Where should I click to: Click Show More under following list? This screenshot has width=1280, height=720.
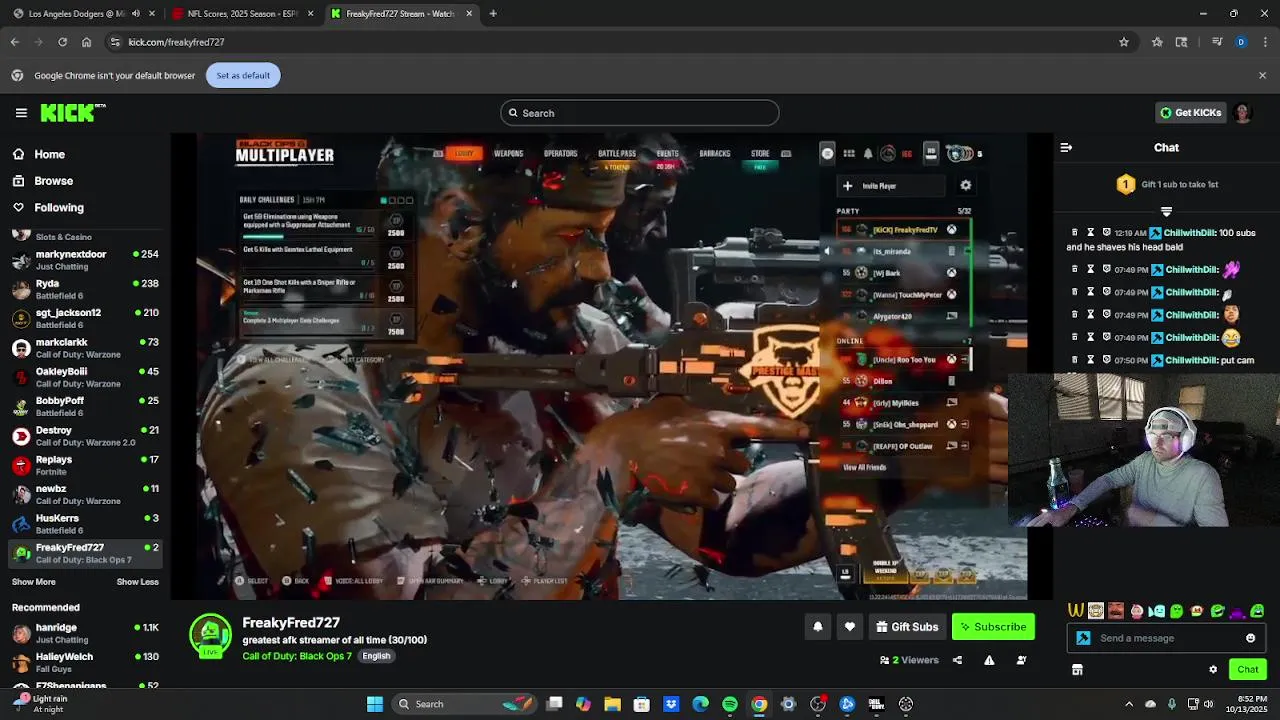34,582
